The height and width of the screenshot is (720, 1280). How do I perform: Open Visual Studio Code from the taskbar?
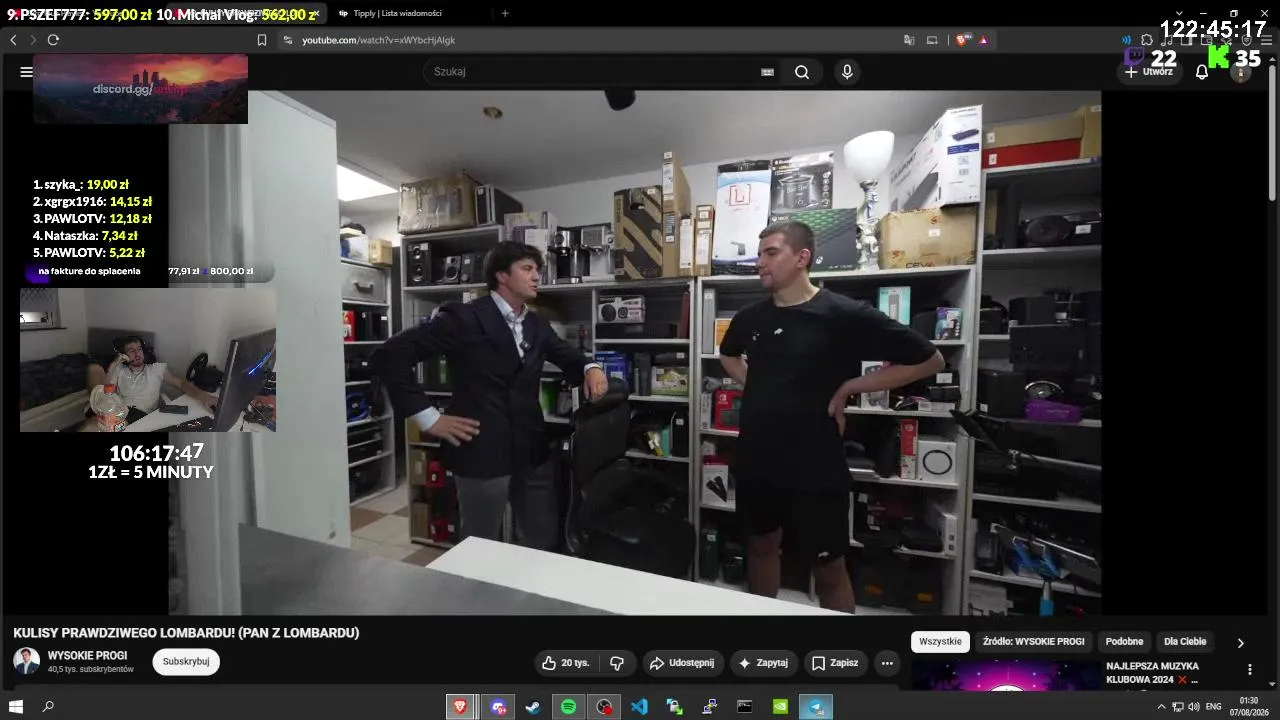pos(639,707)
